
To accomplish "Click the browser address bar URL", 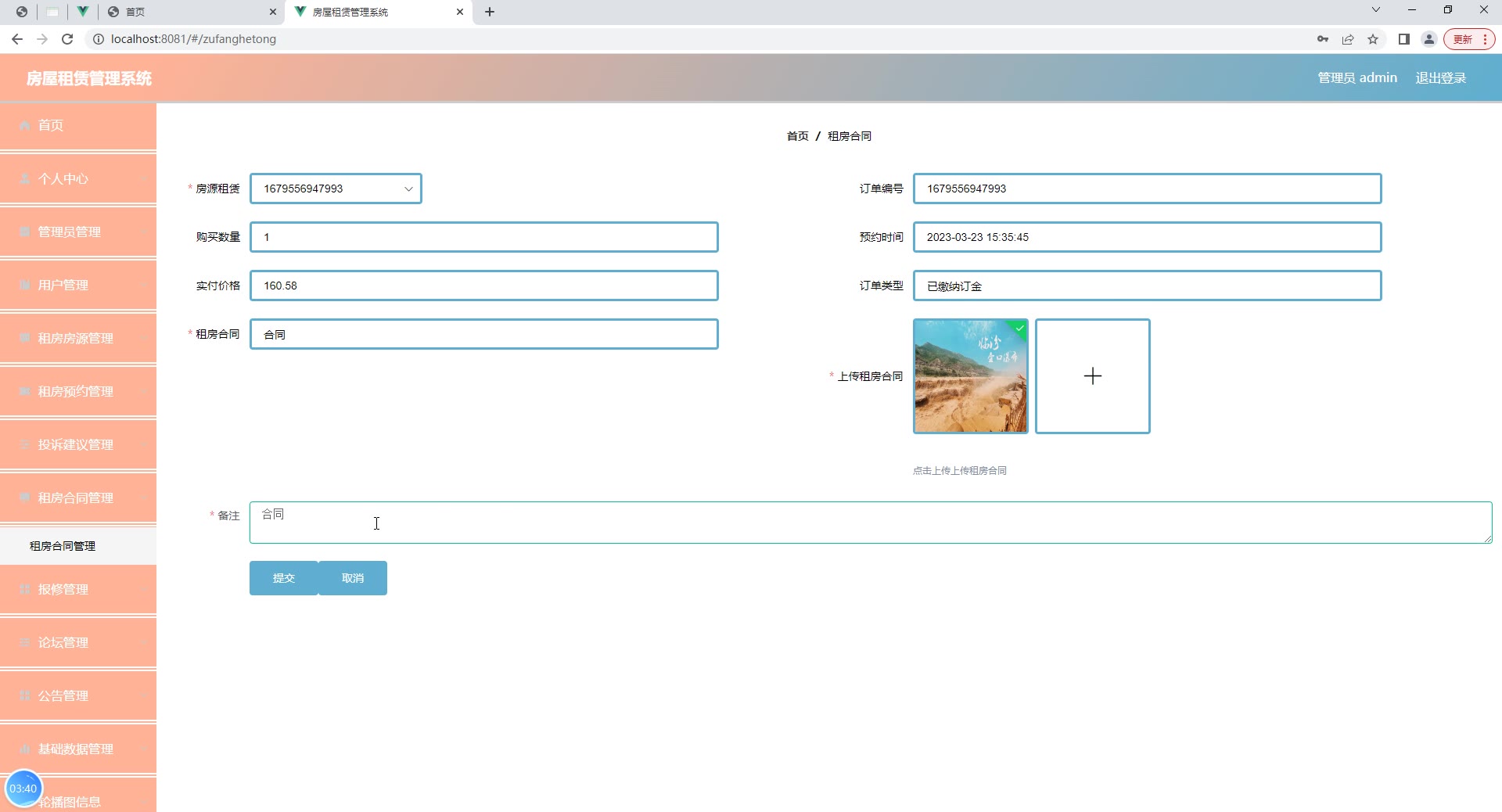I will [193, 39].
